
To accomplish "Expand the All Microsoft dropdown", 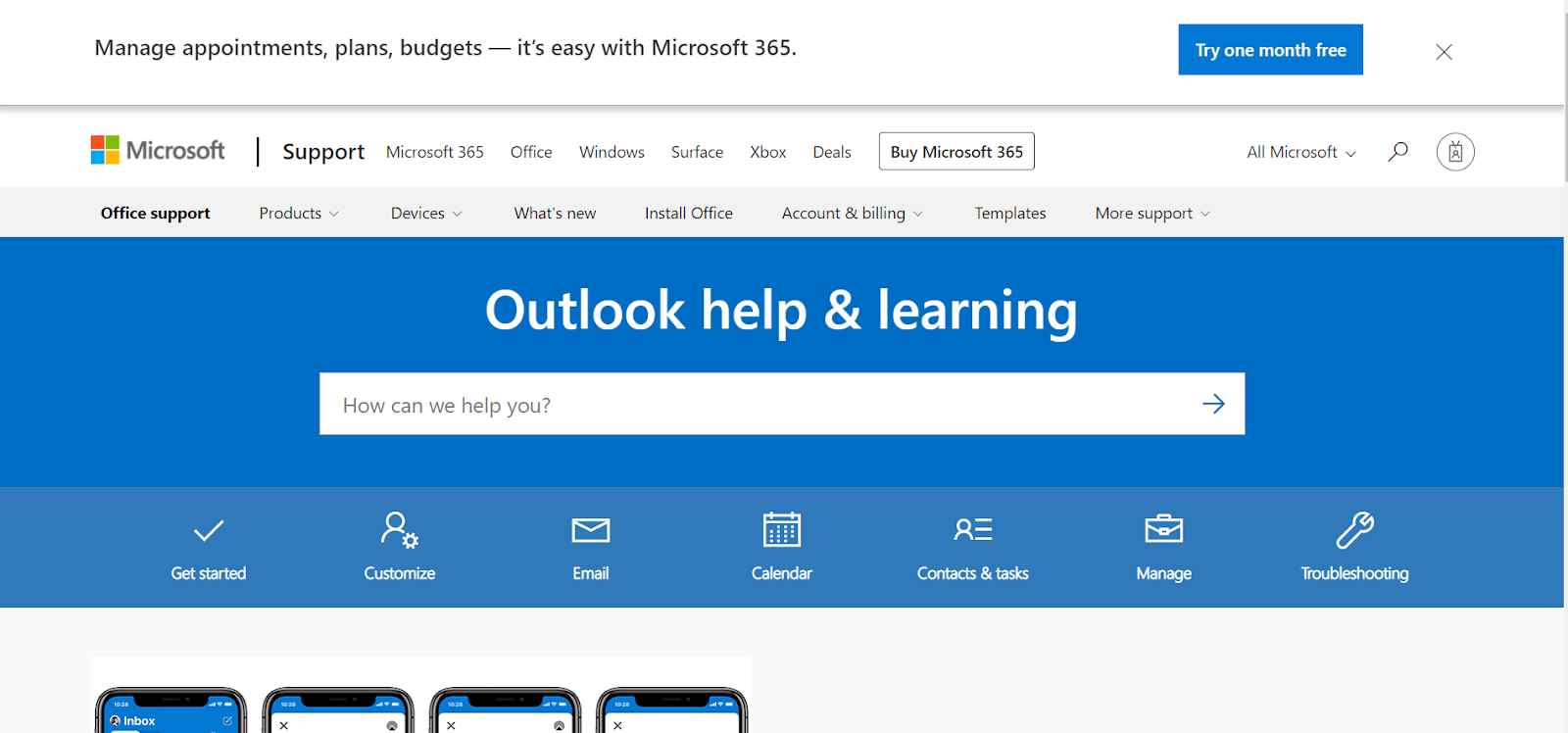I will pos(1301,152).
